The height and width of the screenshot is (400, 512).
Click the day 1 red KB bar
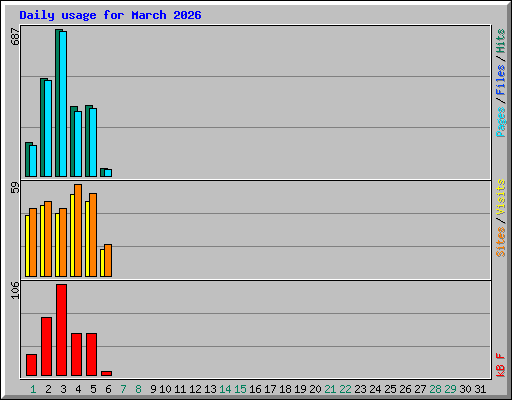(x=32, y=365)
